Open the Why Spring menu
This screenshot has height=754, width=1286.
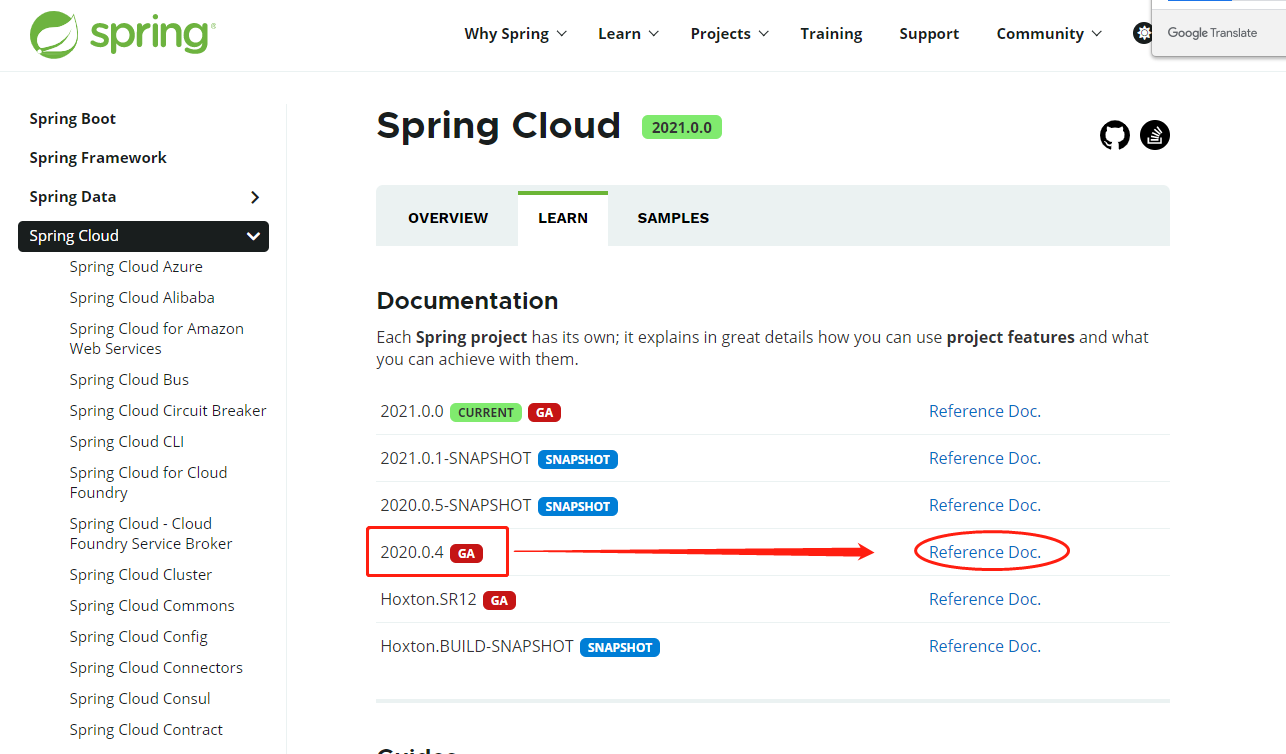[515, 34]
